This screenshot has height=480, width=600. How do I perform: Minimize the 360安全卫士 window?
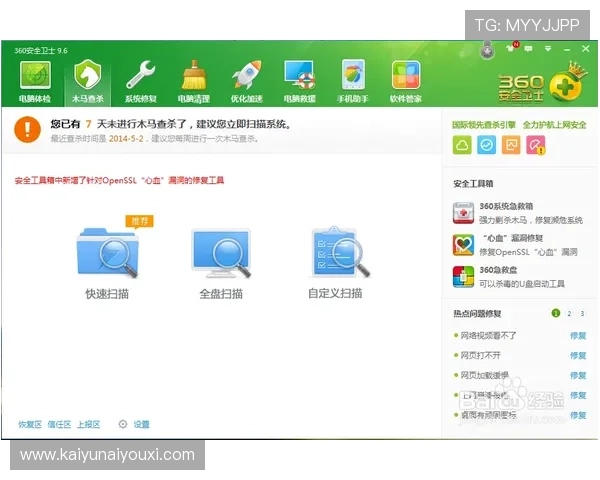(567, 49)
